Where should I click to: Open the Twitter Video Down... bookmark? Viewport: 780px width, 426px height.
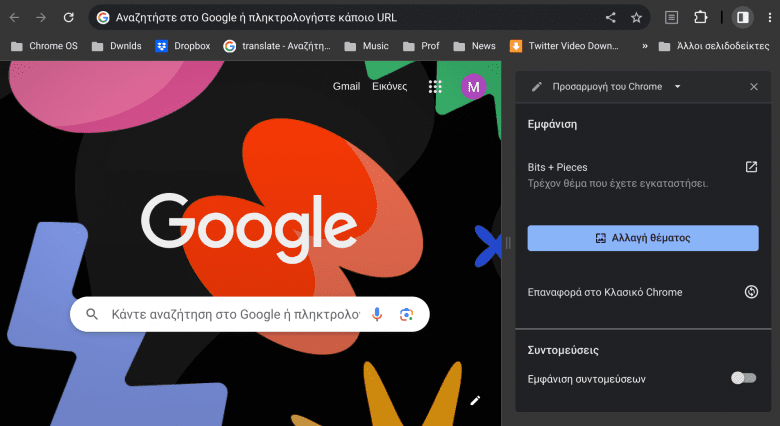click(x=564, y=46)
